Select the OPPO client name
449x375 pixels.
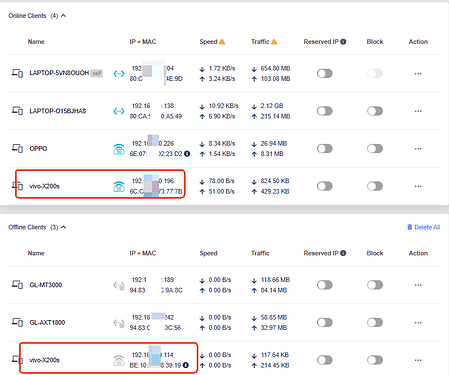(38, 149)
